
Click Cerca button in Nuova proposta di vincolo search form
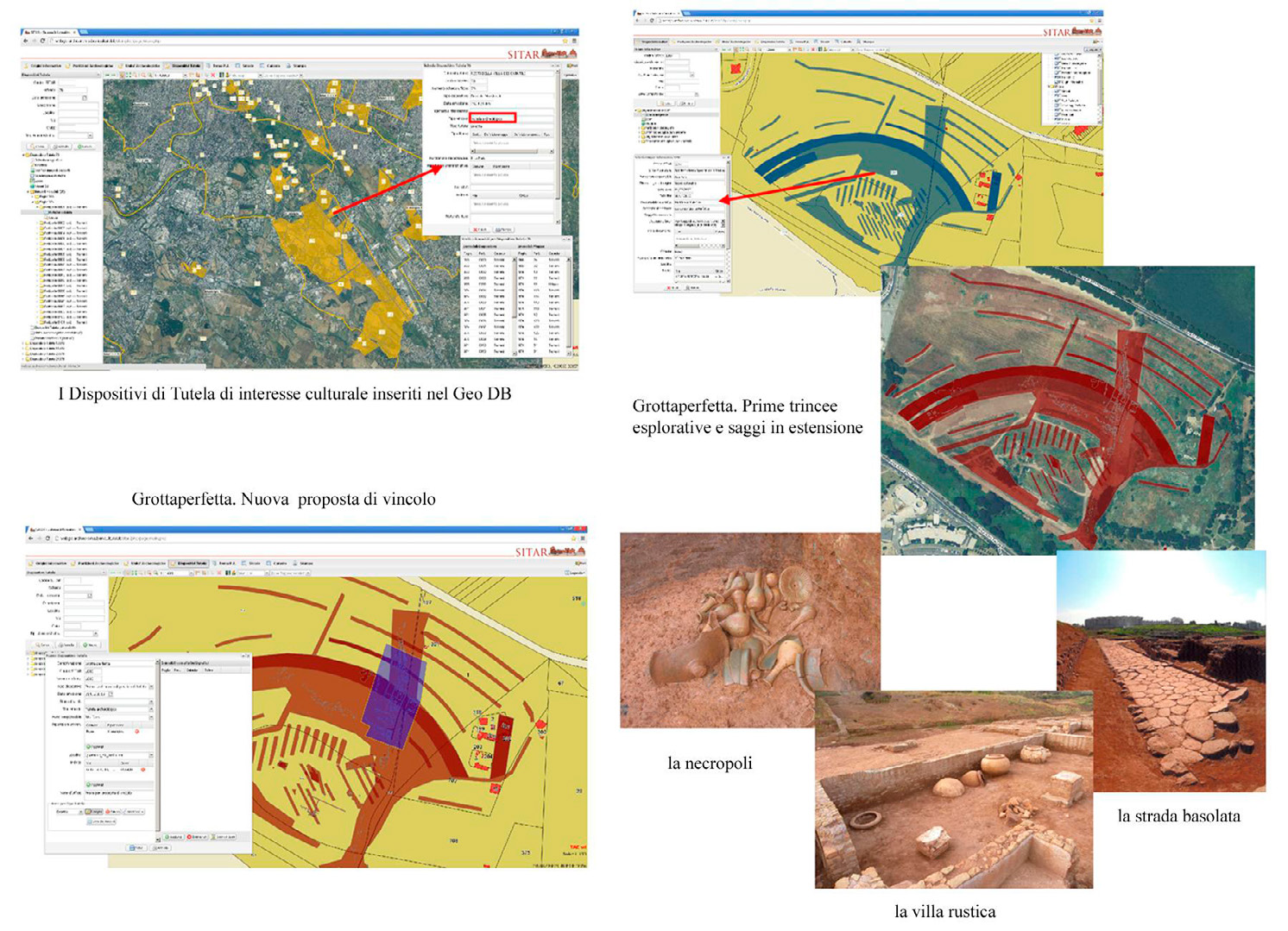pyautogui.click(x=42, y=645)
